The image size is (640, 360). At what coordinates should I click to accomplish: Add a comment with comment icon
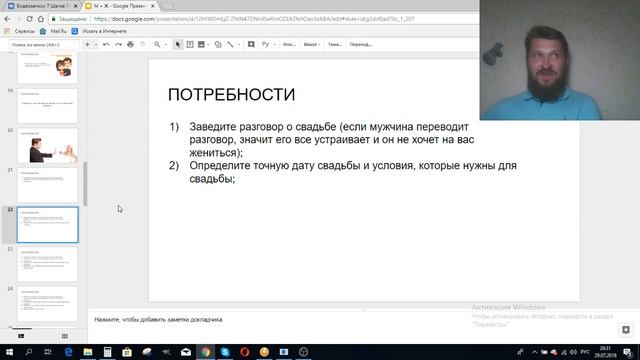[x=251, y=44]
